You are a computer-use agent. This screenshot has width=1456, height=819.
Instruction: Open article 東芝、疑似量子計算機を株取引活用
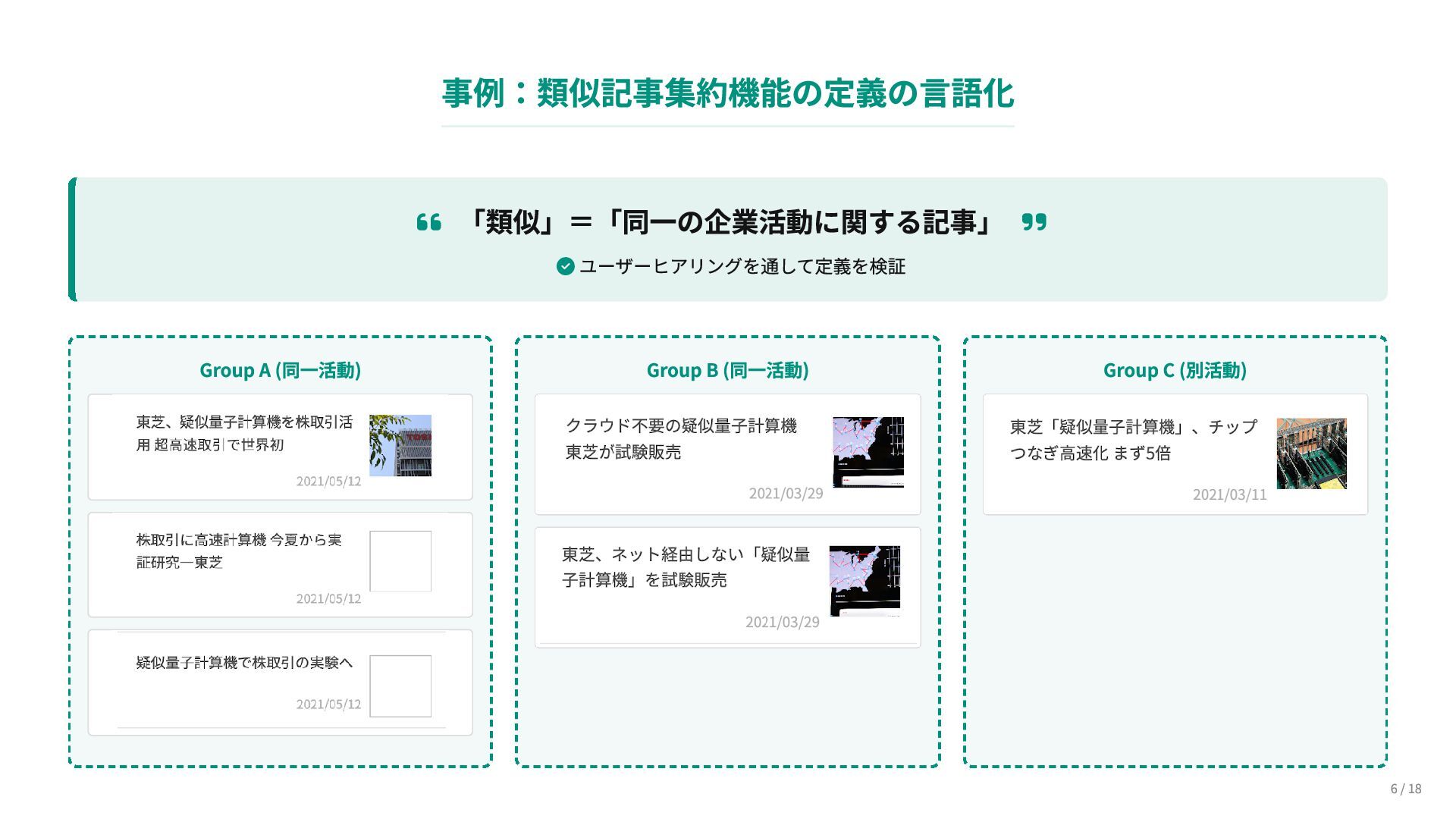coord(244,433)
